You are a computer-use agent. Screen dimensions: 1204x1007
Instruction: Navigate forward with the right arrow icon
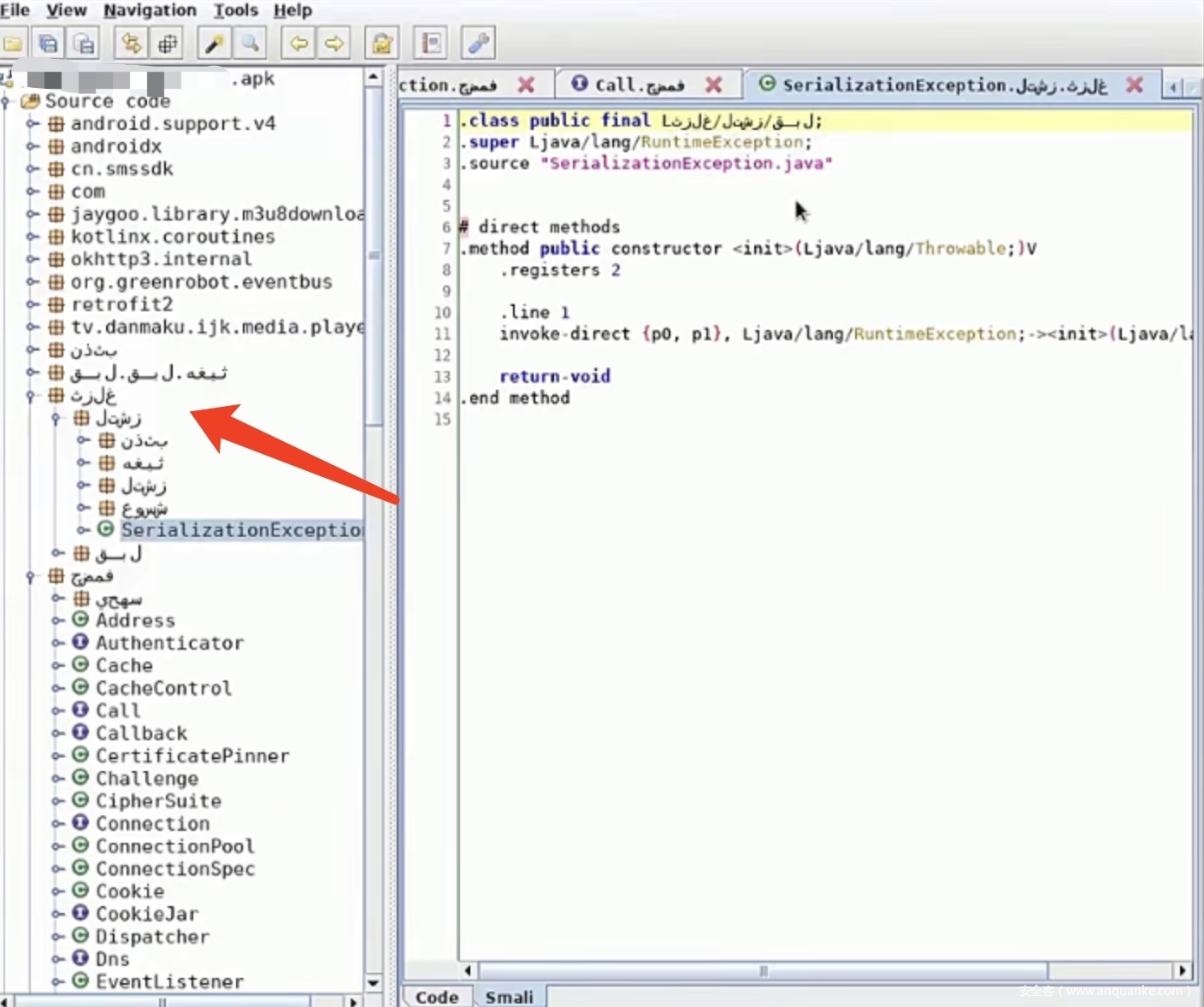[x=334, y=43]
